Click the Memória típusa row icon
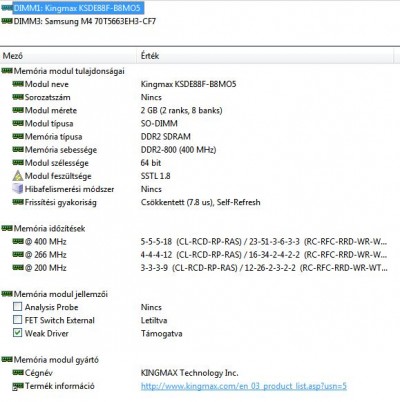The width and height of the screenshot is (400, 402). (x=18, y=136)
